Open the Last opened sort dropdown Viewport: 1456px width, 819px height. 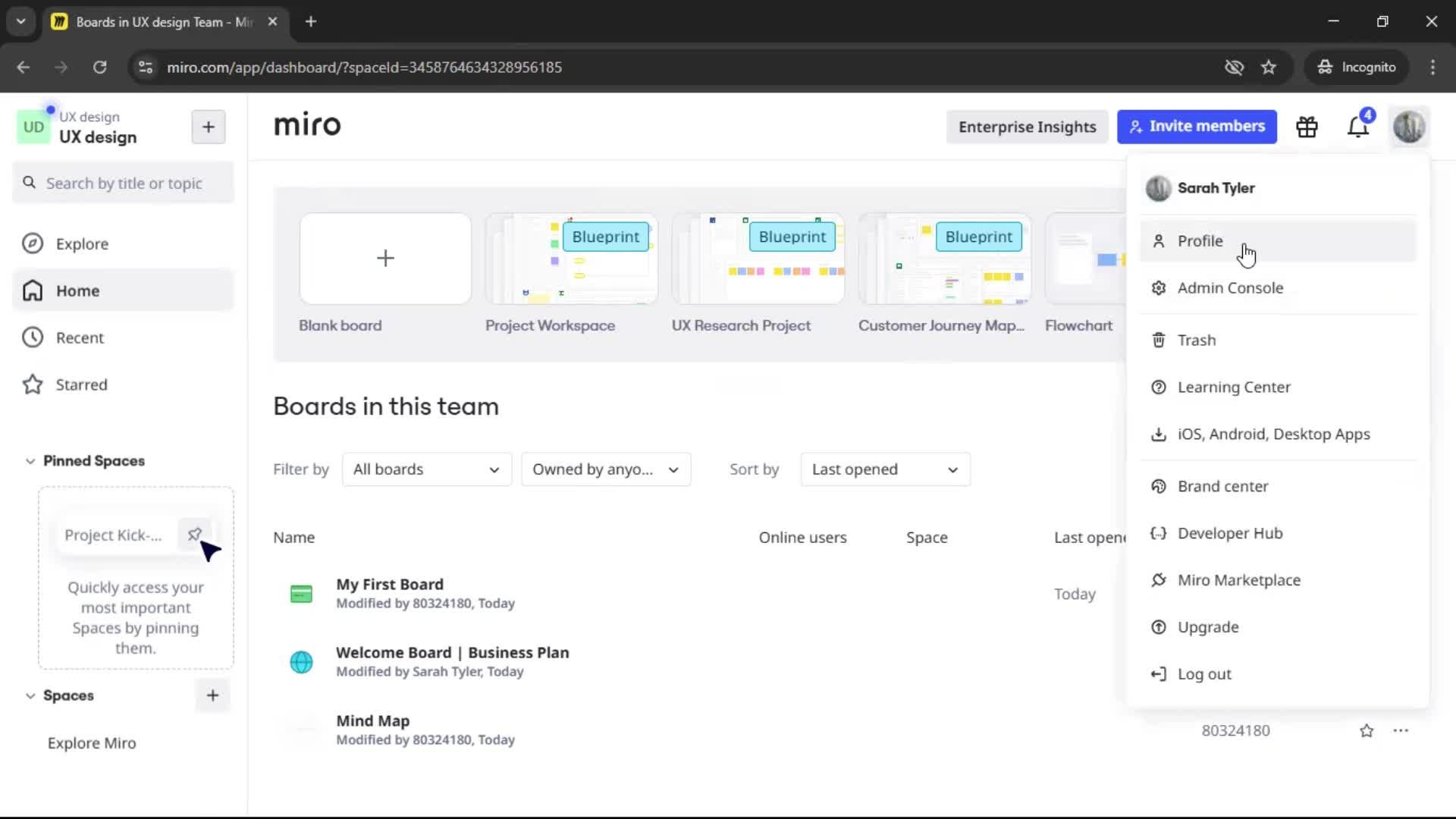point(885,469)
